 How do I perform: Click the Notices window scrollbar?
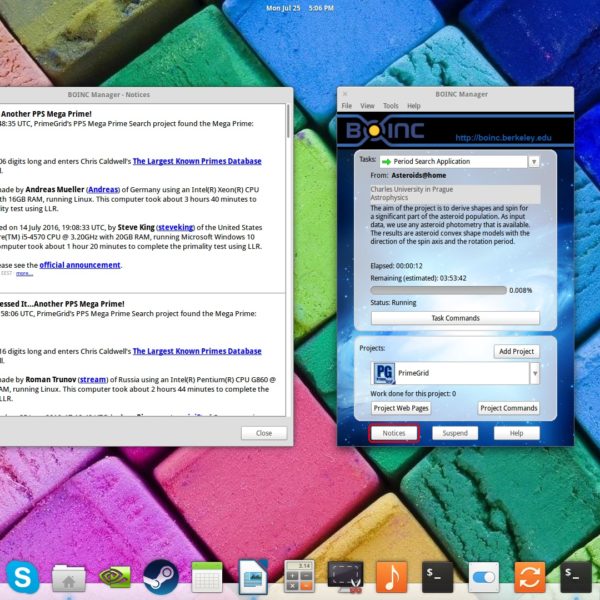288,121
